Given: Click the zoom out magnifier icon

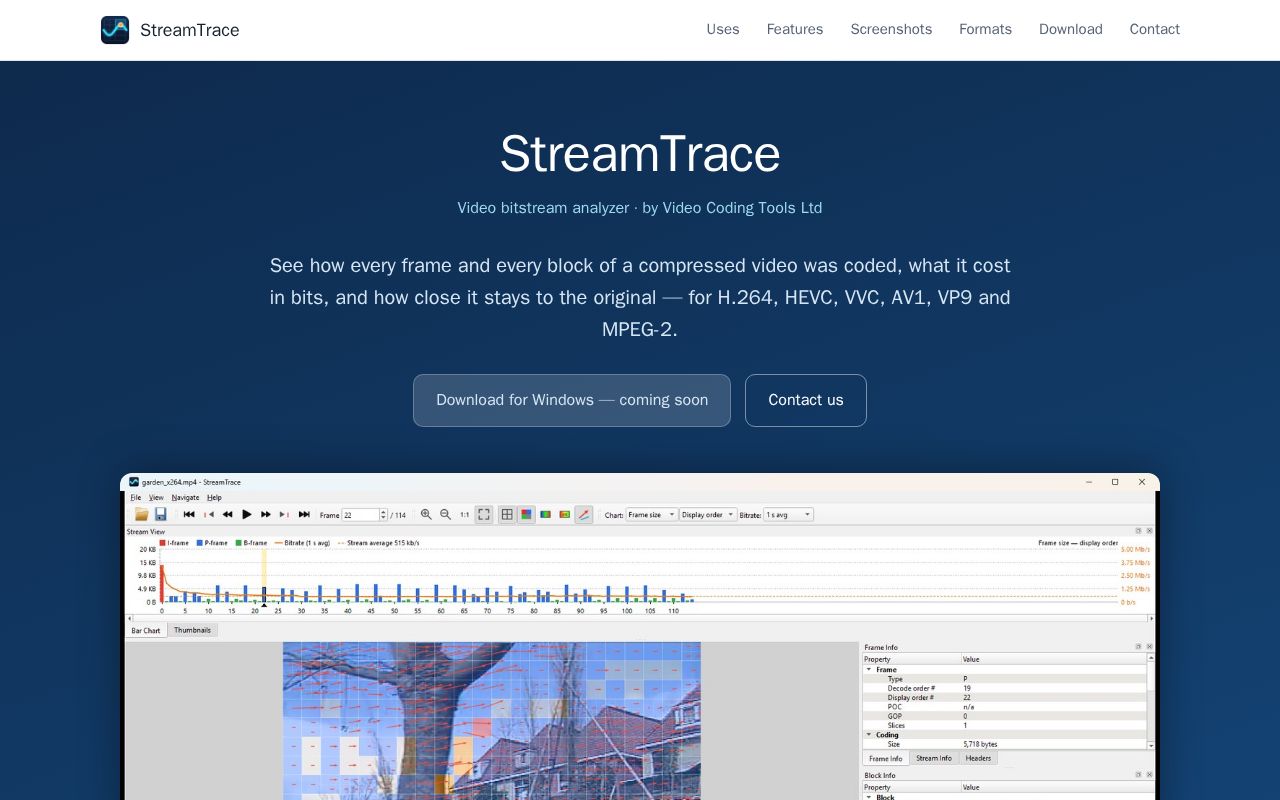Looking at the screenshot, I should tap(445, 514).
